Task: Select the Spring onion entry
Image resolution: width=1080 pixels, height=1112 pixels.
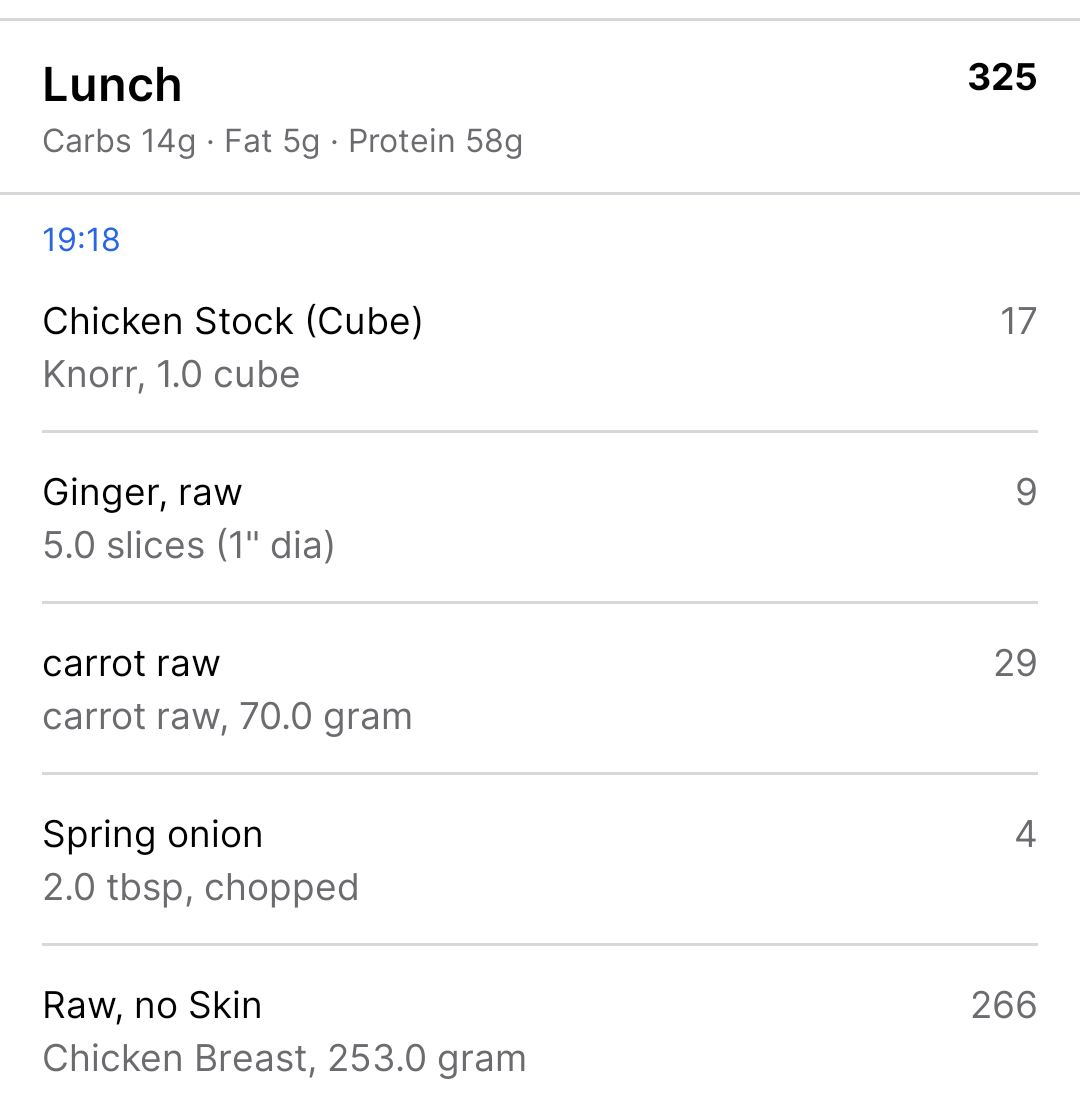Action: click(540, 860)
